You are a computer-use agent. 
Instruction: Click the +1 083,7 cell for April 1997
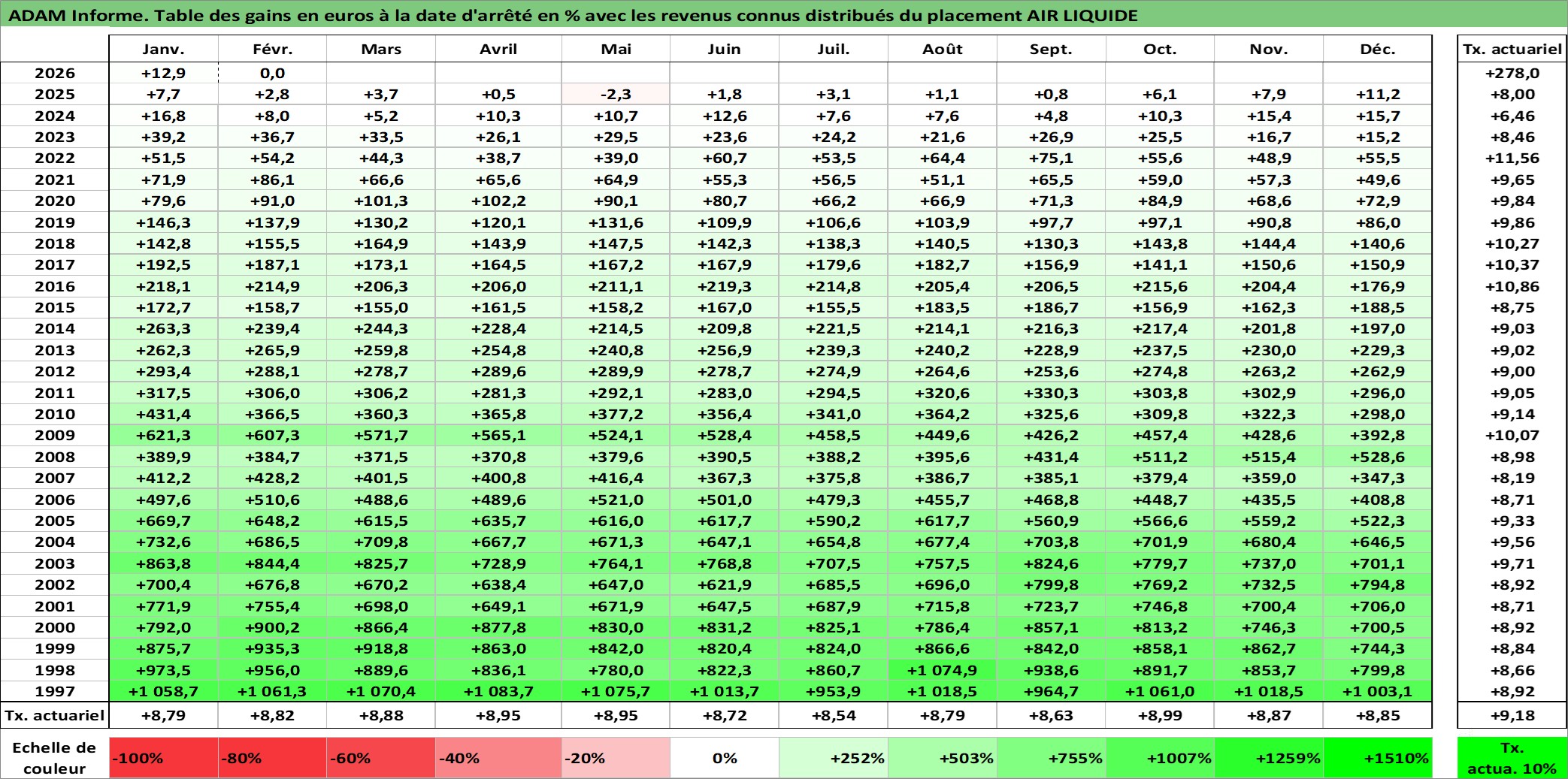(498, 691)
